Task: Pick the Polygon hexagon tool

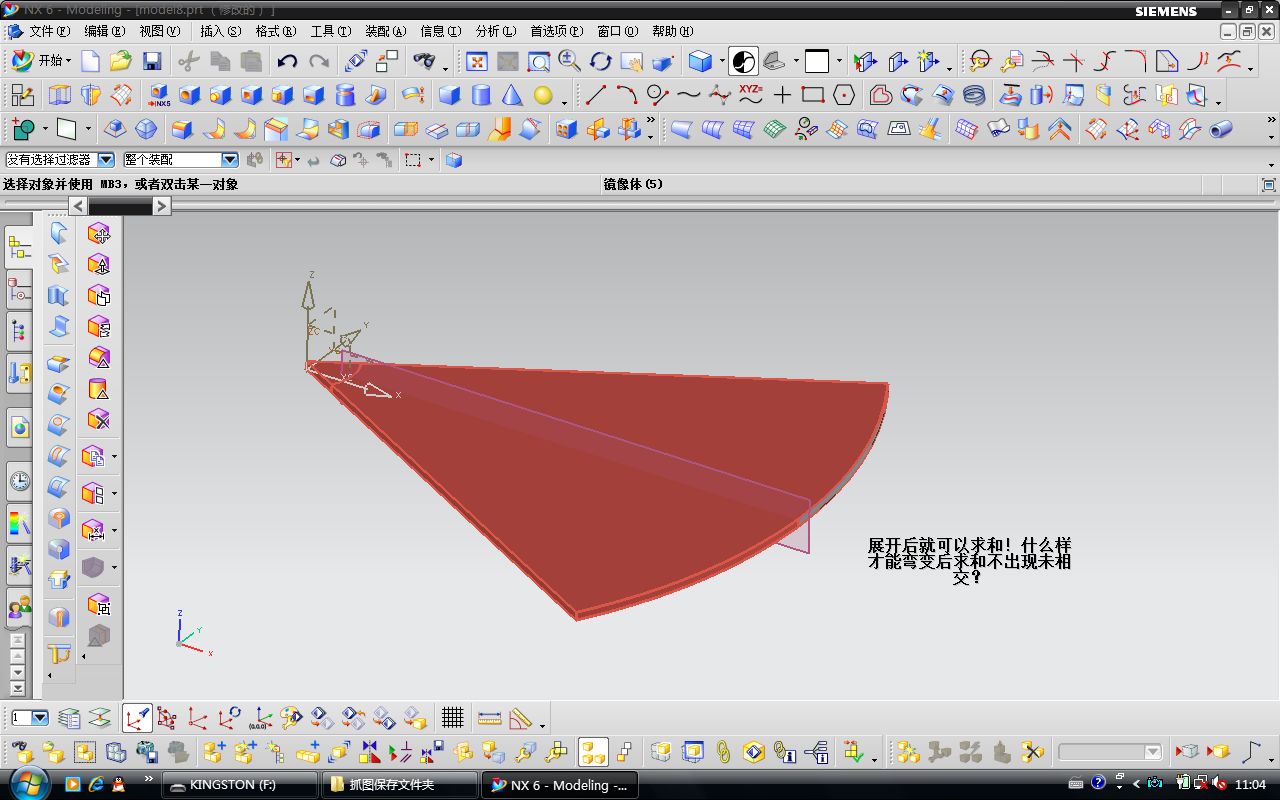Action: click(x=844, y=96)
